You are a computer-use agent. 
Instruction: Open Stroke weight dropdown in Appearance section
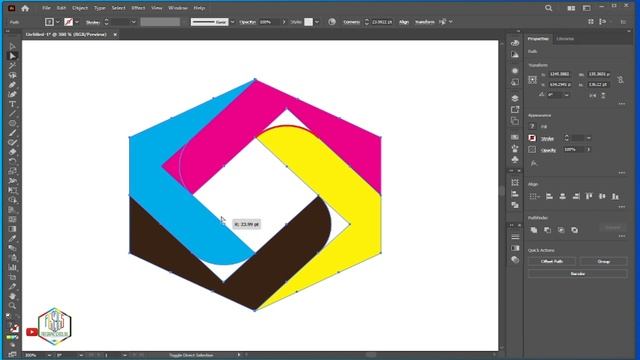click(589, 138)
